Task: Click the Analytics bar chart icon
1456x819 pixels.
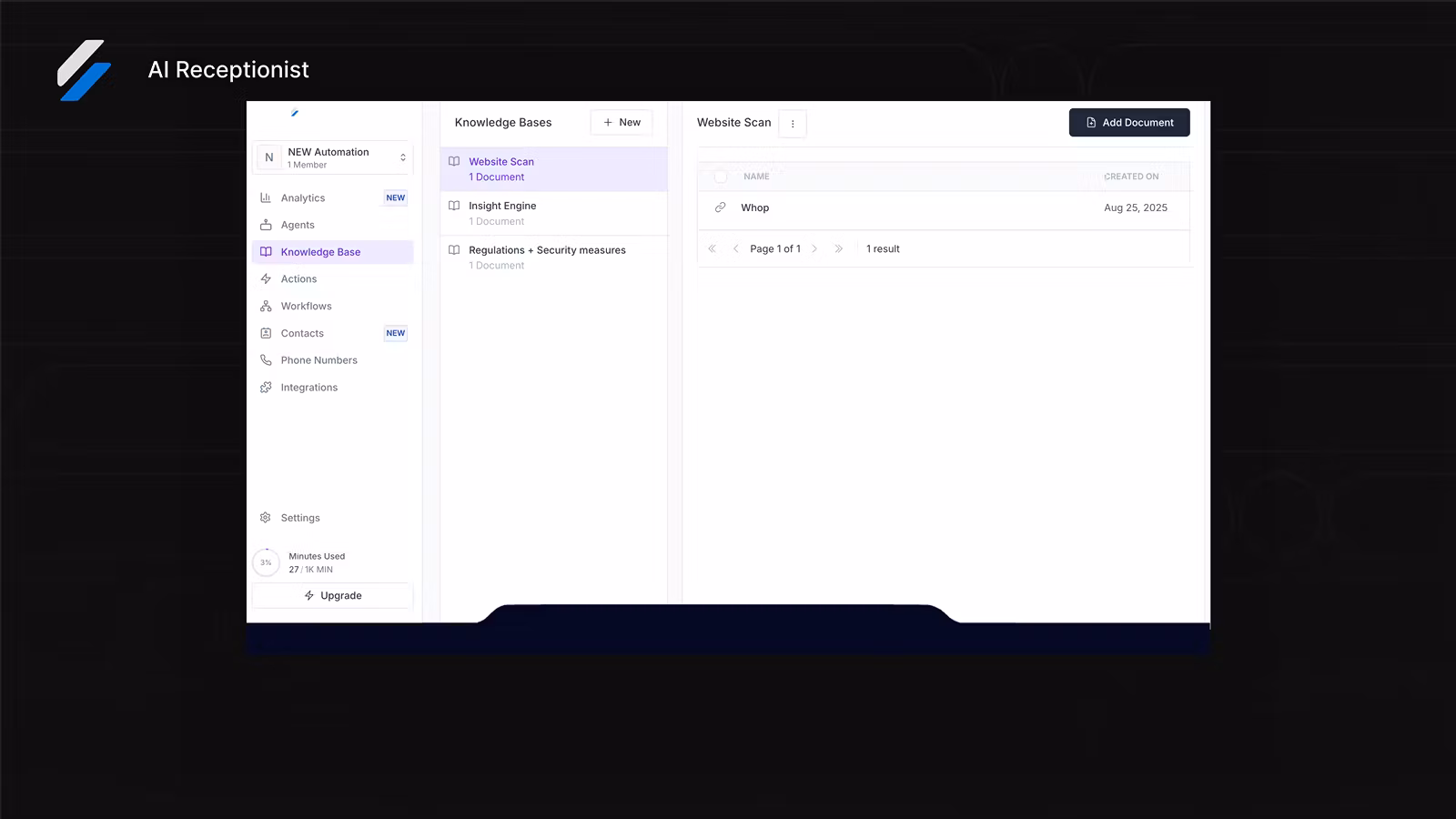Action: [x=266, y=197]
